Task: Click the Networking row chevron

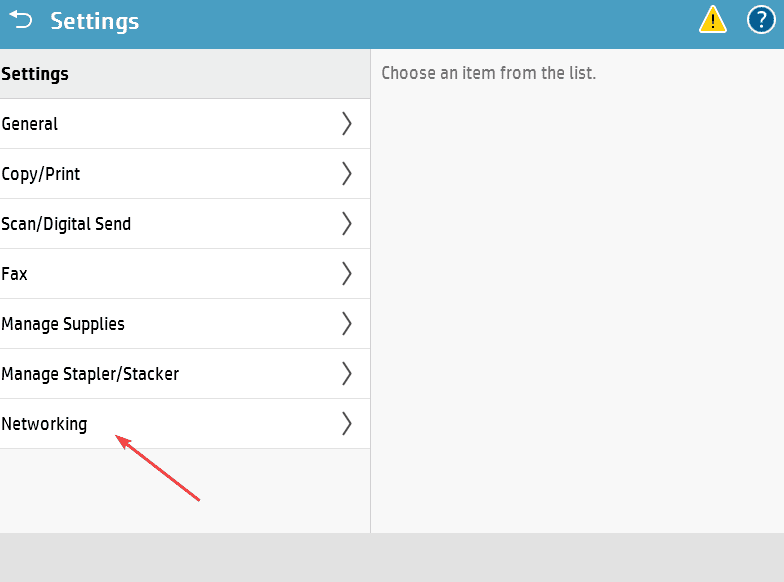Action: pyautogui.click(x=347, y=424)
